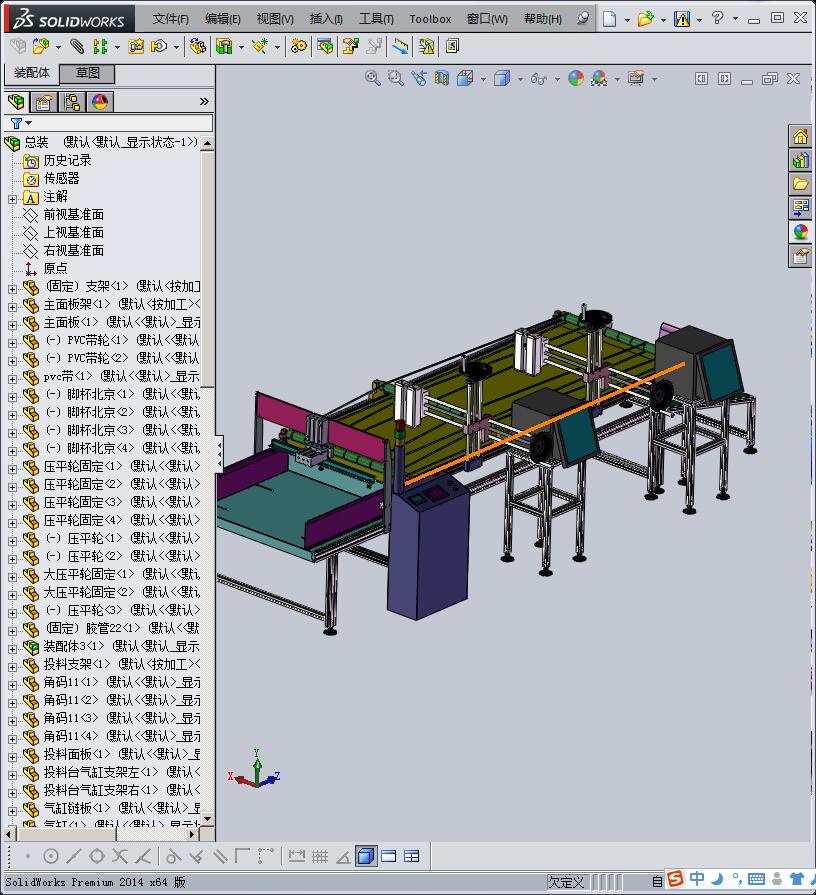Open the 编辑(E) menu
This screenshot has width=816, height=895.
pyautogui.click(x=223, y=19)
